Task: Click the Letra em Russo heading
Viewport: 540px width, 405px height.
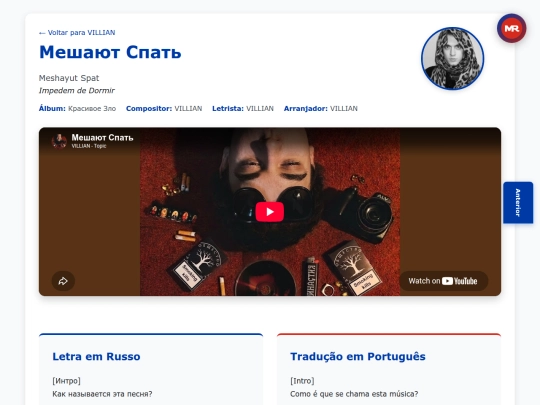Action: (x=96, y=356)
